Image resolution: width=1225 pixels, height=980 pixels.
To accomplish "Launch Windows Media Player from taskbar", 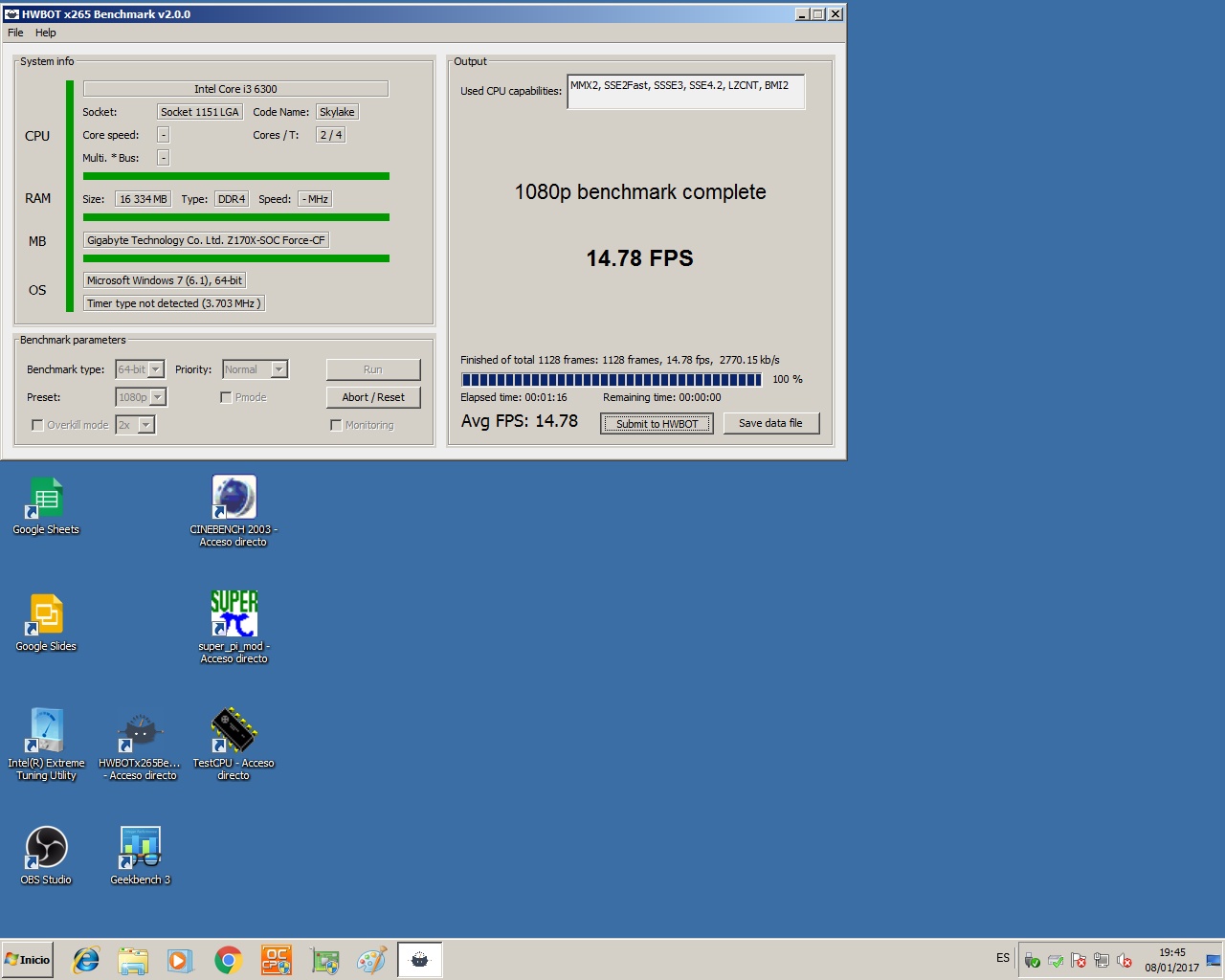I will point(180,960).
